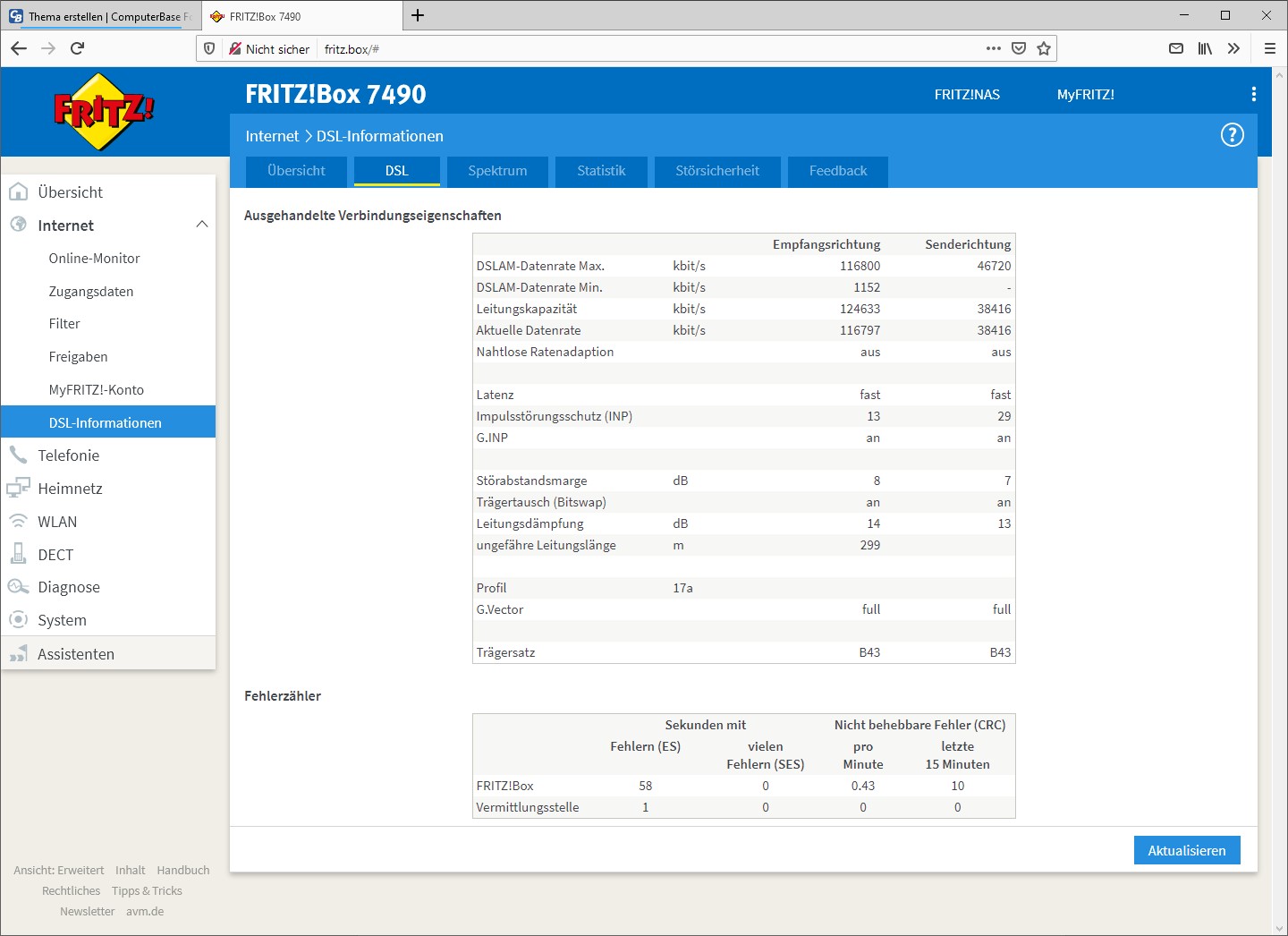This screenshot has width=1288, height=936.
Task: Click the Übersicht house icon in sidebar
Action: click(18, 191)
